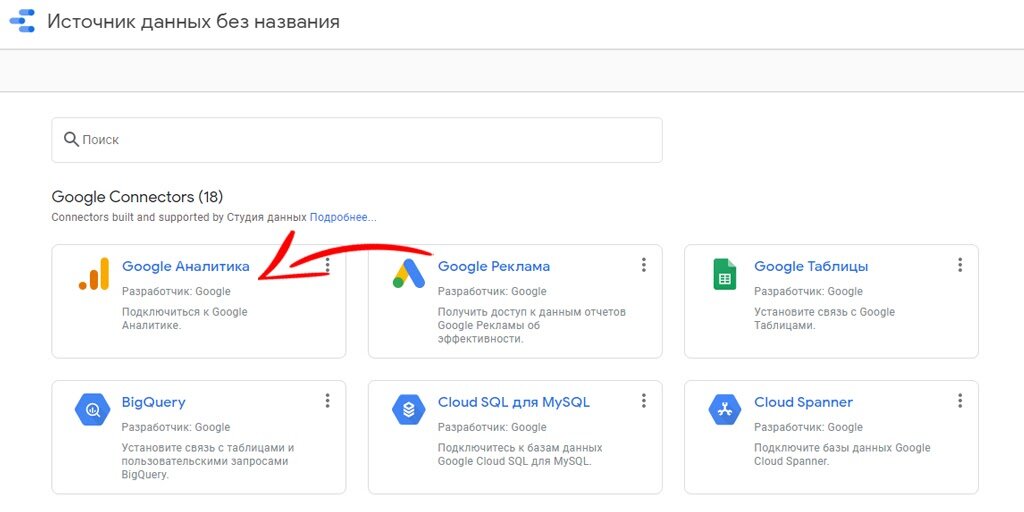Click 'Подключиться к Google Аналитике' description

click(185, 318)
